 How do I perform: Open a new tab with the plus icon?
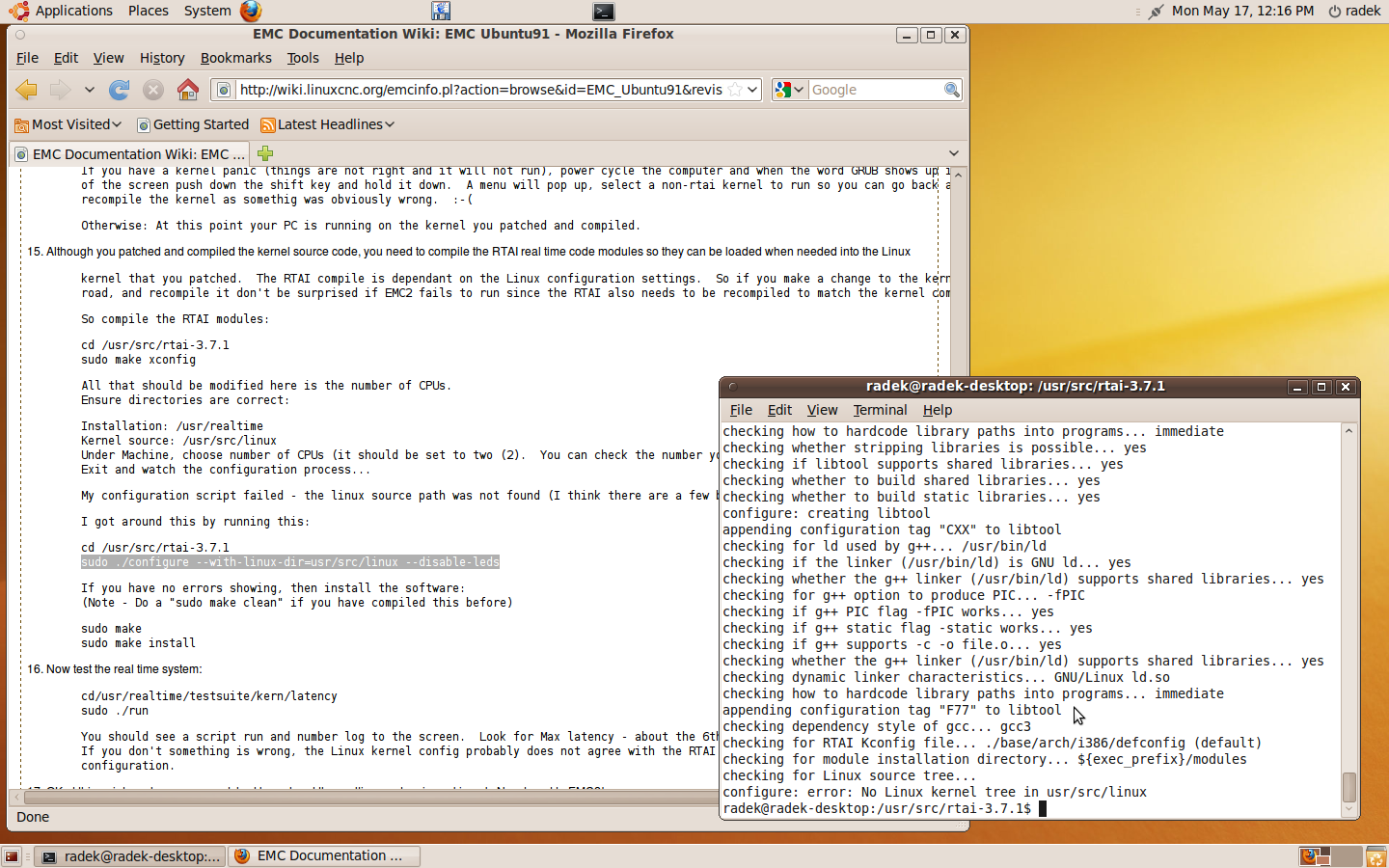(265, 153)
